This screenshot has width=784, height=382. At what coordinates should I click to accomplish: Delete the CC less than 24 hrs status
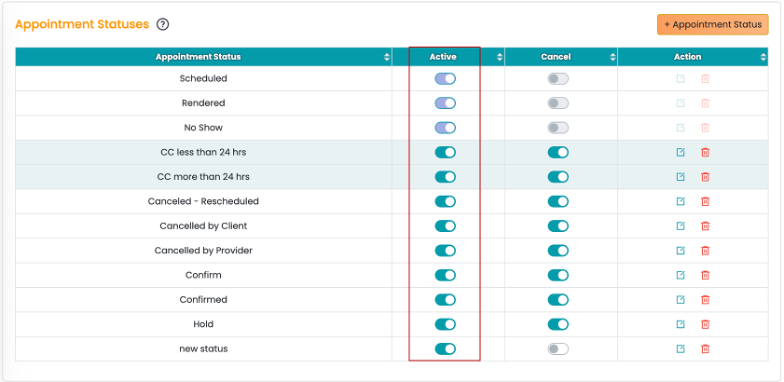coord(705,152)
